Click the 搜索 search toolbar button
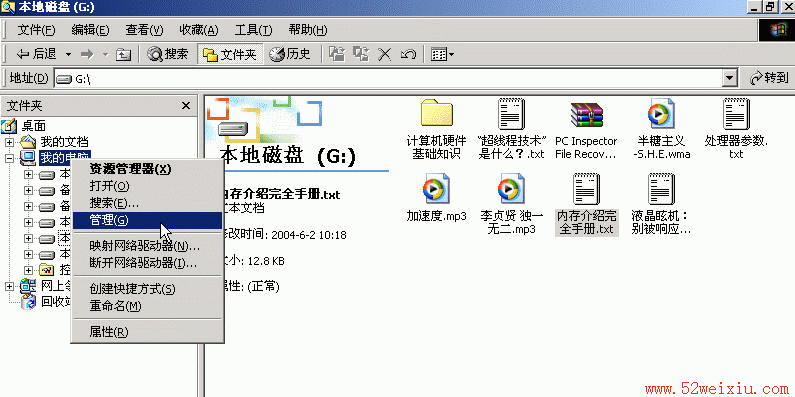The height and width of the screenshot is (397, 795). (x=168, y=54)
